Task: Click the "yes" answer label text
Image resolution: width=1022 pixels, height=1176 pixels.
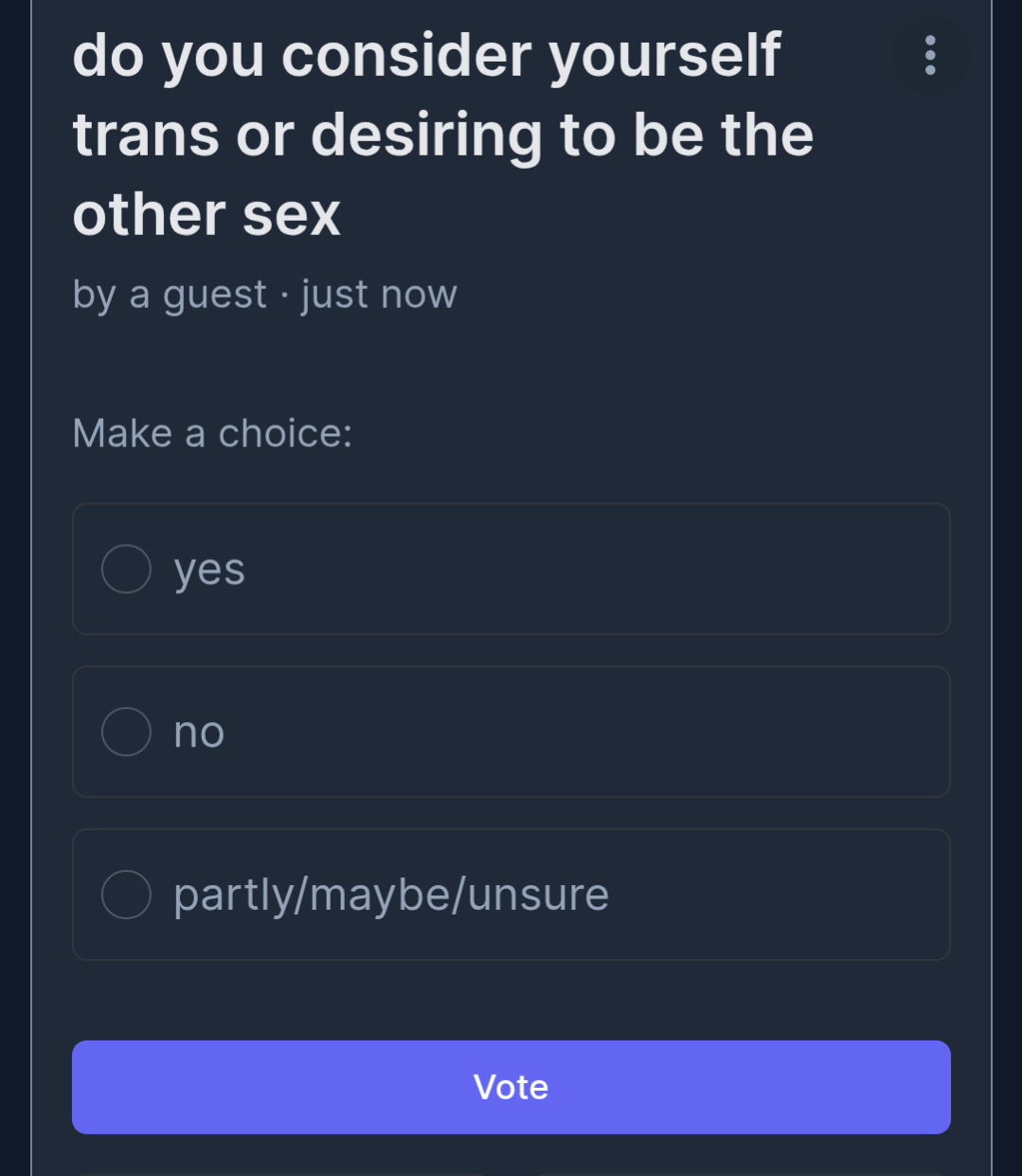Action: pyautogui.click(x=209, y=570)
